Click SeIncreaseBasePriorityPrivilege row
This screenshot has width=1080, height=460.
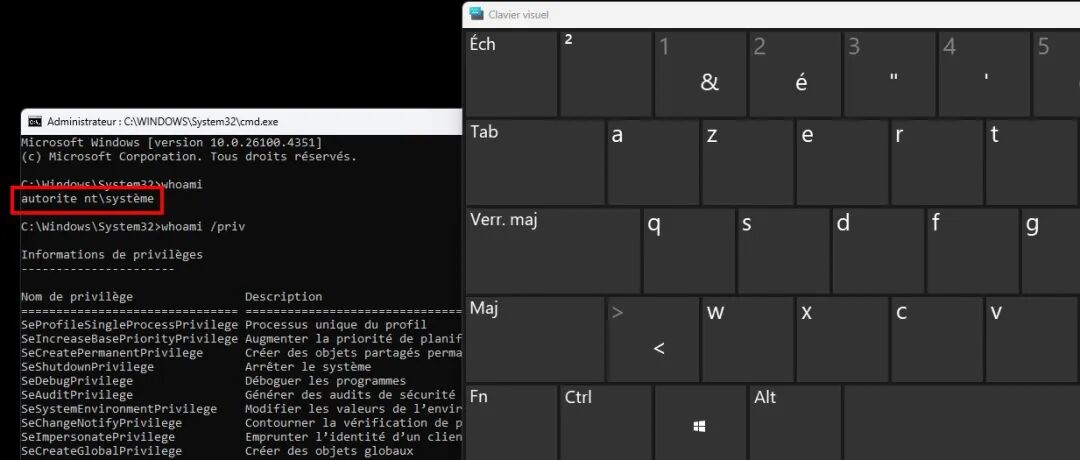click(241, 339)
